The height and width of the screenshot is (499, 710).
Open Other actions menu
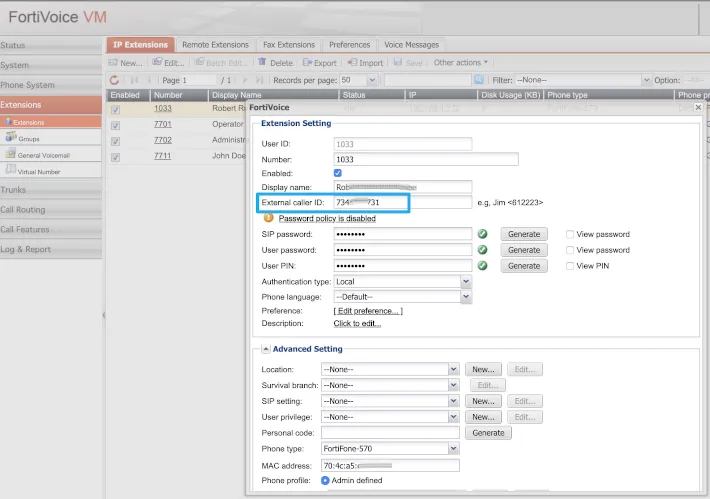[x=461, y=62]
